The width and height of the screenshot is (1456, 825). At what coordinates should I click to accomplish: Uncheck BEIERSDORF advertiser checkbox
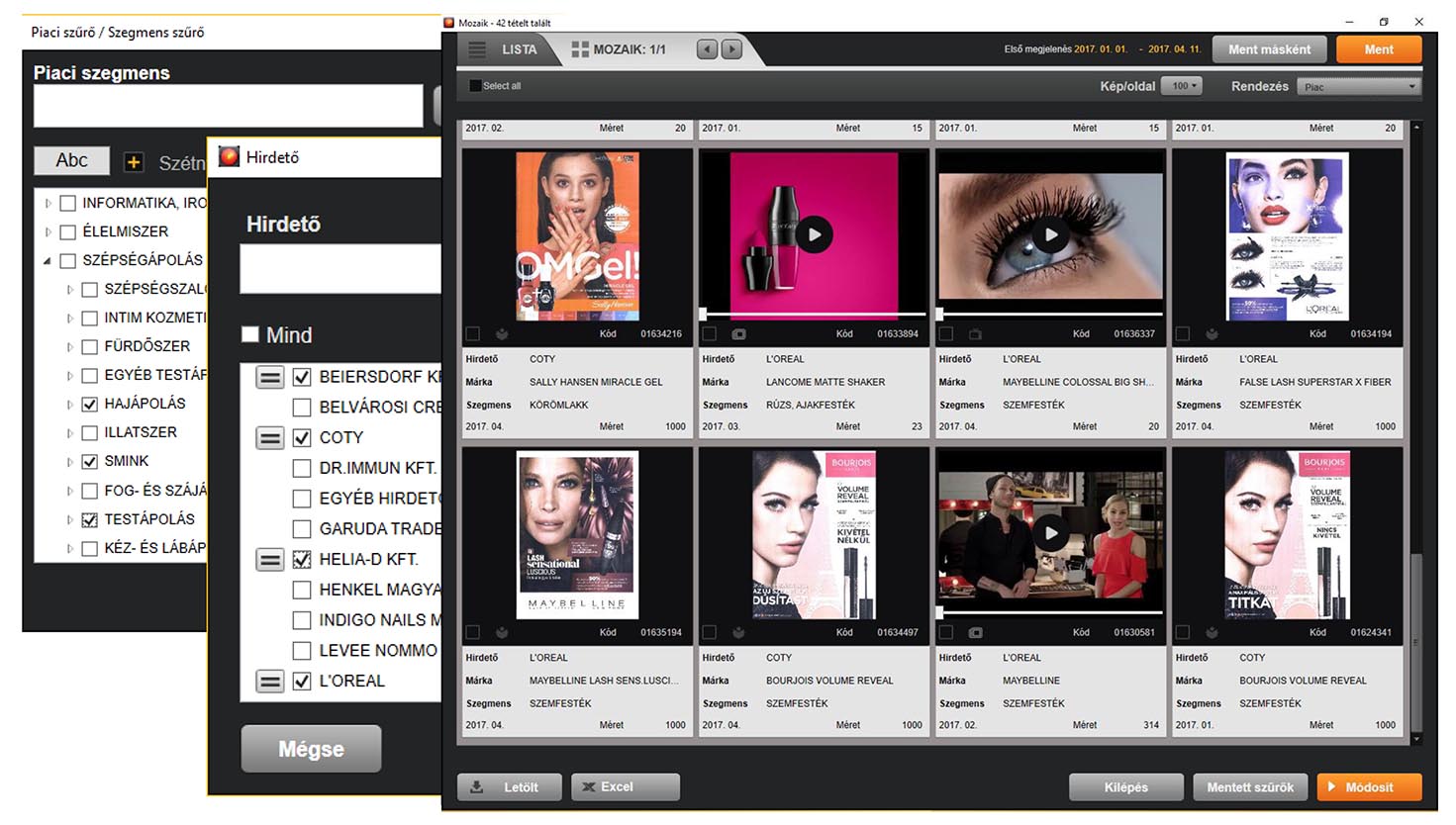(302, 377)
